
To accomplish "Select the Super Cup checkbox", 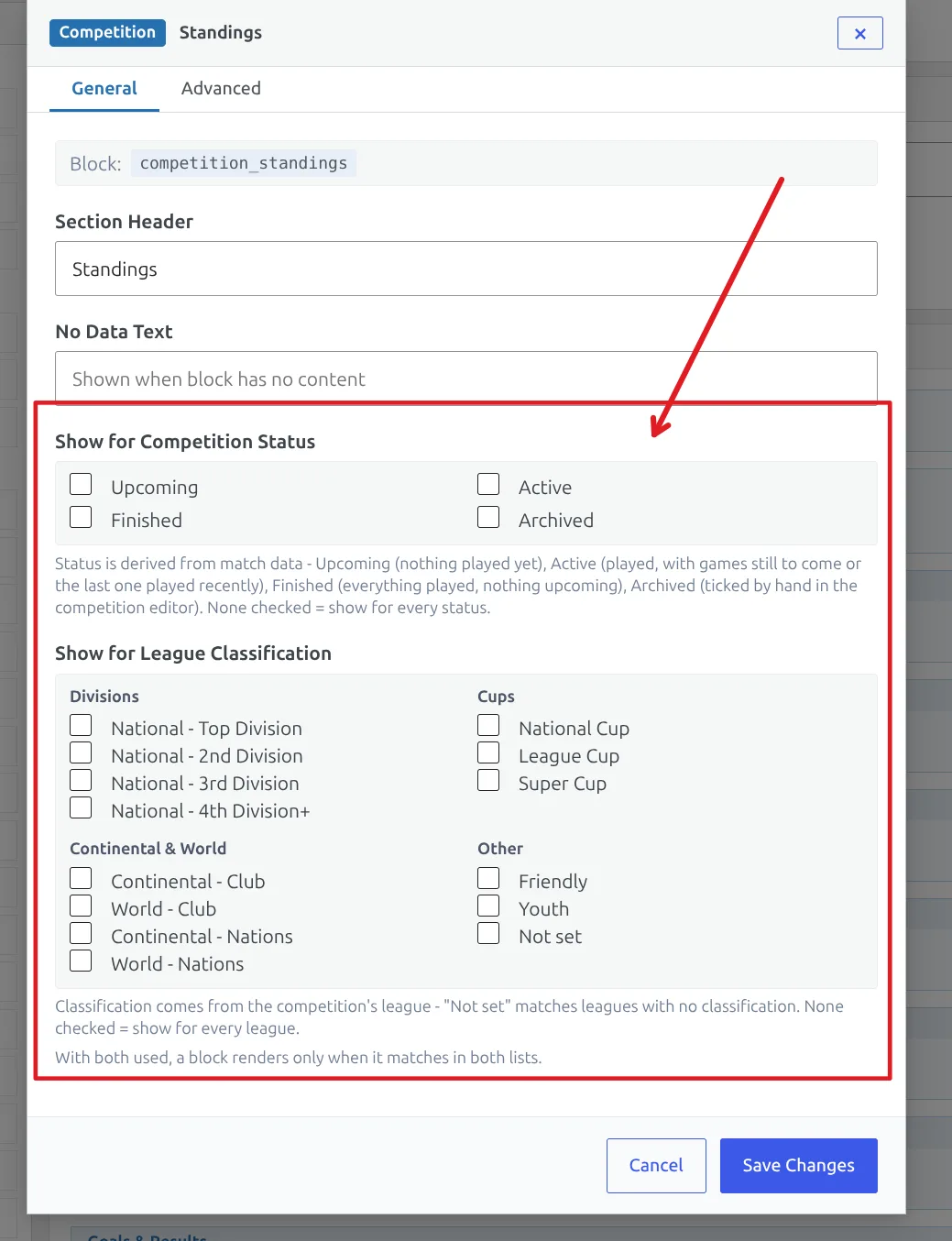I will [x=488, y=780].
